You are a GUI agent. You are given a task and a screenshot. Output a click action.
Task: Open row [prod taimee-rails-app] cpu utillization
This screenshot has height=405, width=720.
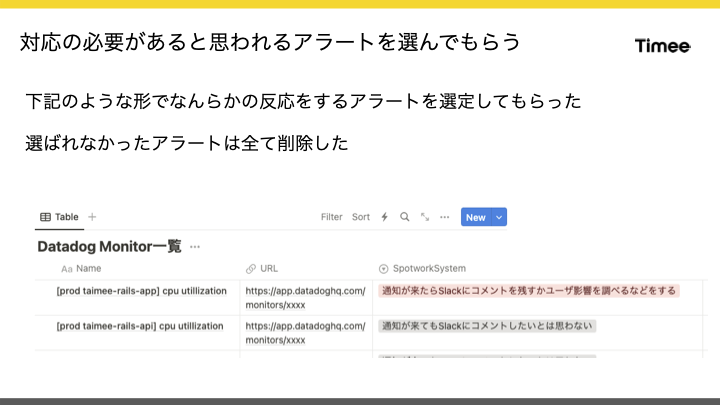point(141,291)
